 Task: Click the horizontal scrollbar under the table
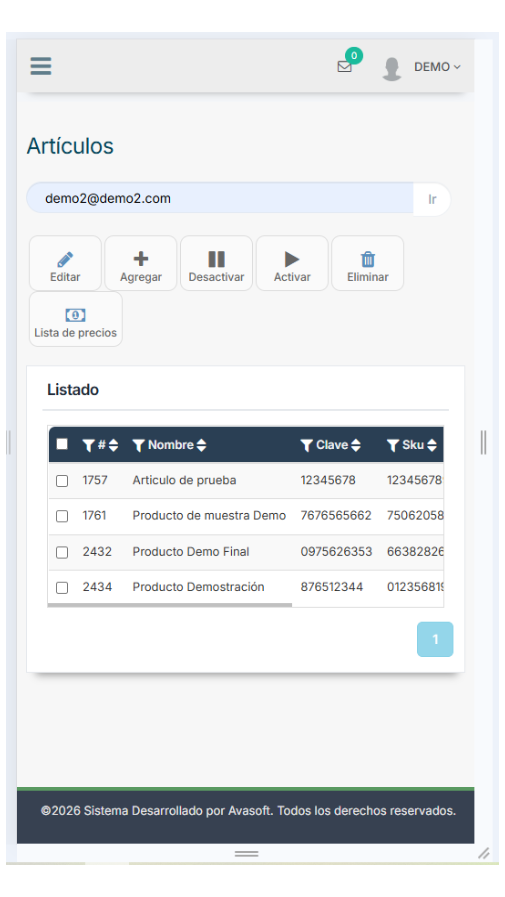pos(170,605)
